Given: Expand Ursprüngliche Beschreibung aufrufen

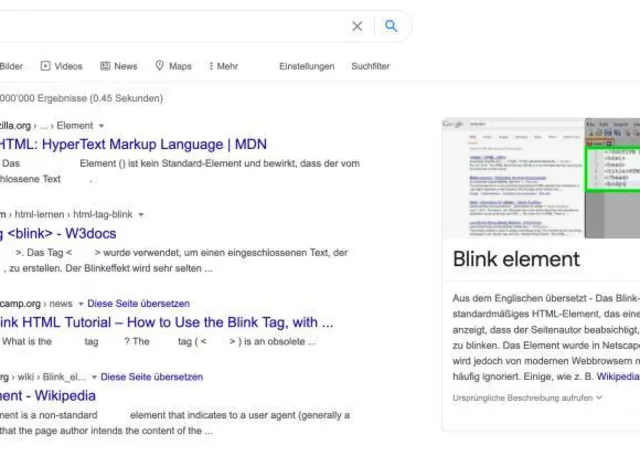Looking at the screenshot, I should pos(527,397).
